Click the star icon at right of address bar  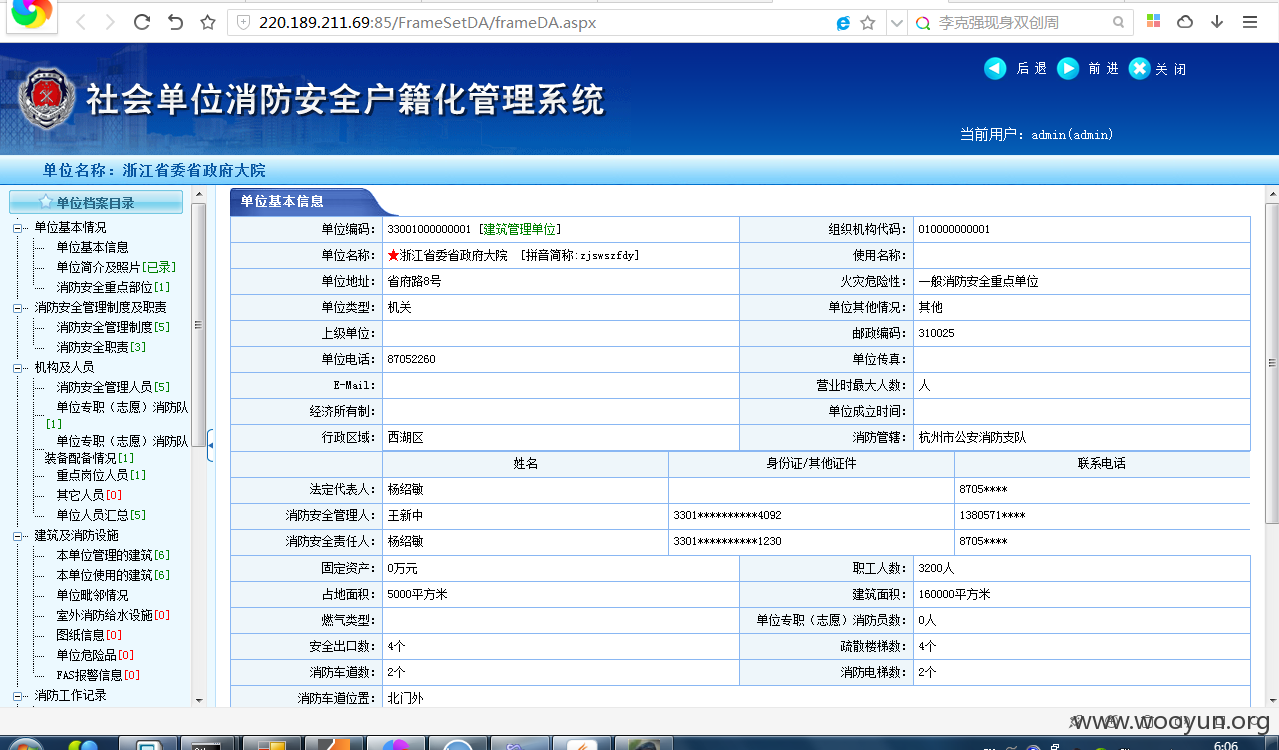tap(868, 22)
